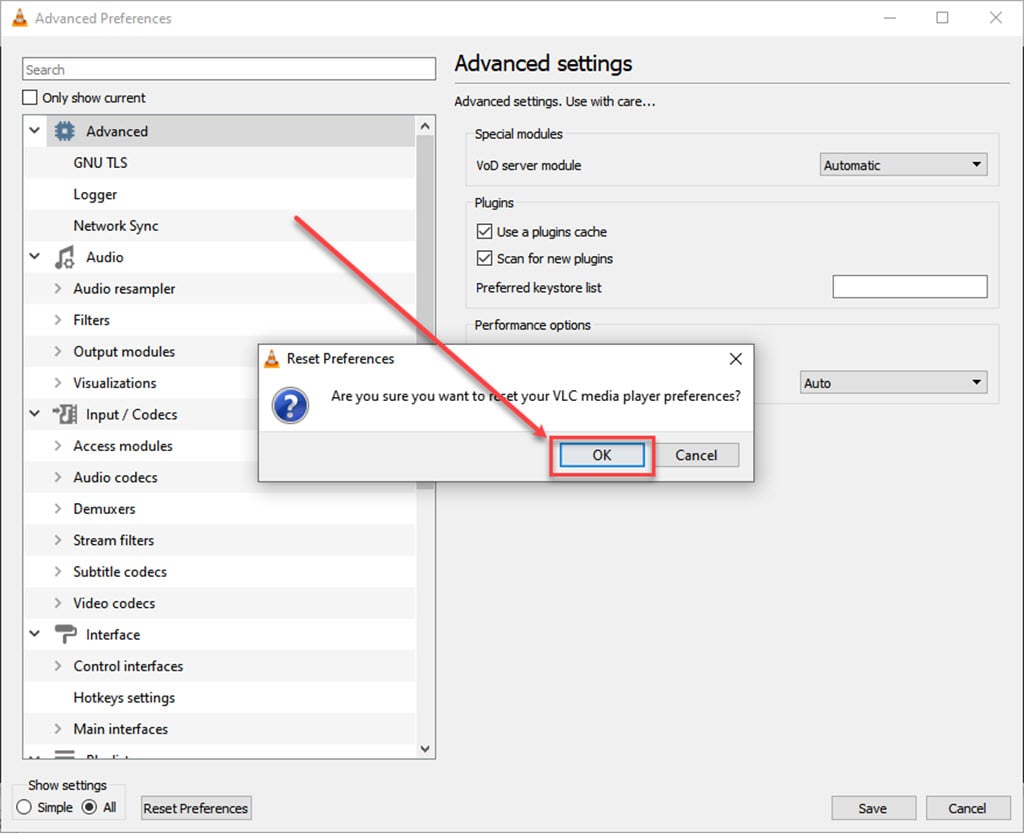Uncheck Scan for new plugins

(485, 258)
